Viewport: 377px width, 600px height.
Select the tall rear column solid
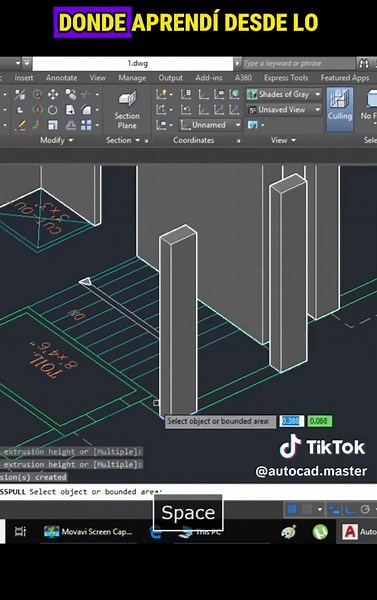289,272
